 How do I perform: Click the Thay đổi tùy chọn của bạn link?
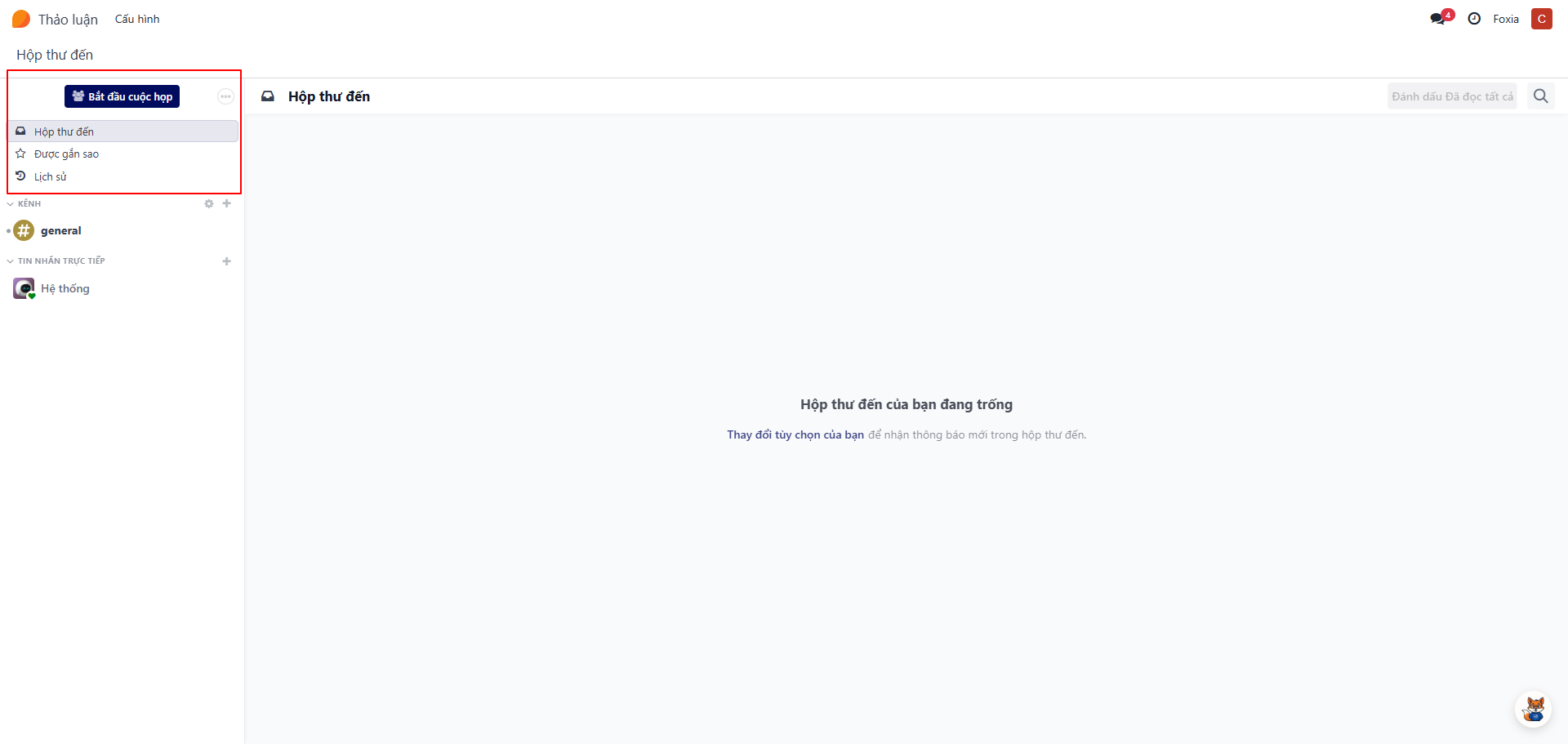click(795, 434)
